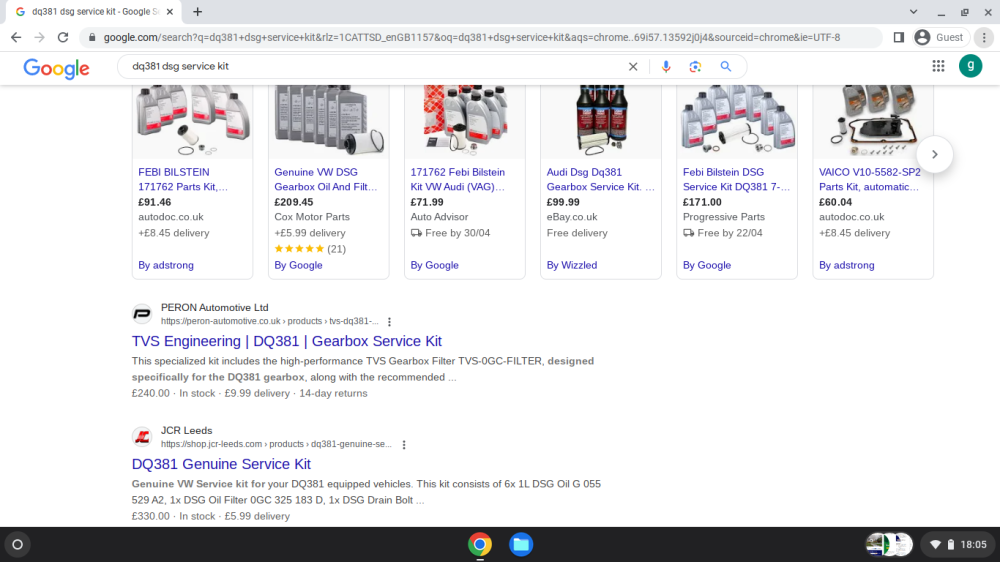This screenshot has width=1000, height=562.
Task: Open the Files app from shelf
Action: [521, 545]
